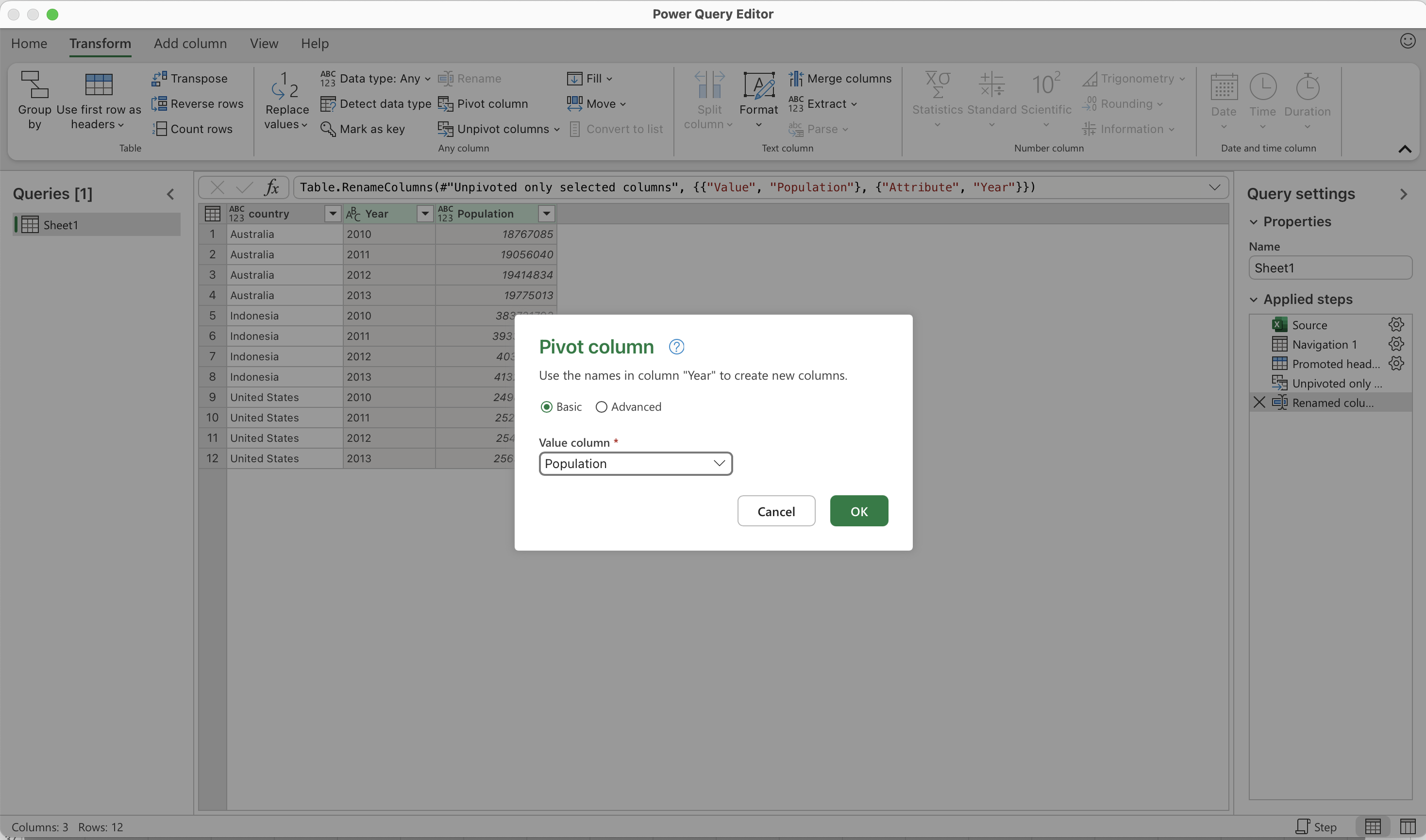Switch to the Add column tab
This screenshot has width=1426, height=840.
point(190,44)
